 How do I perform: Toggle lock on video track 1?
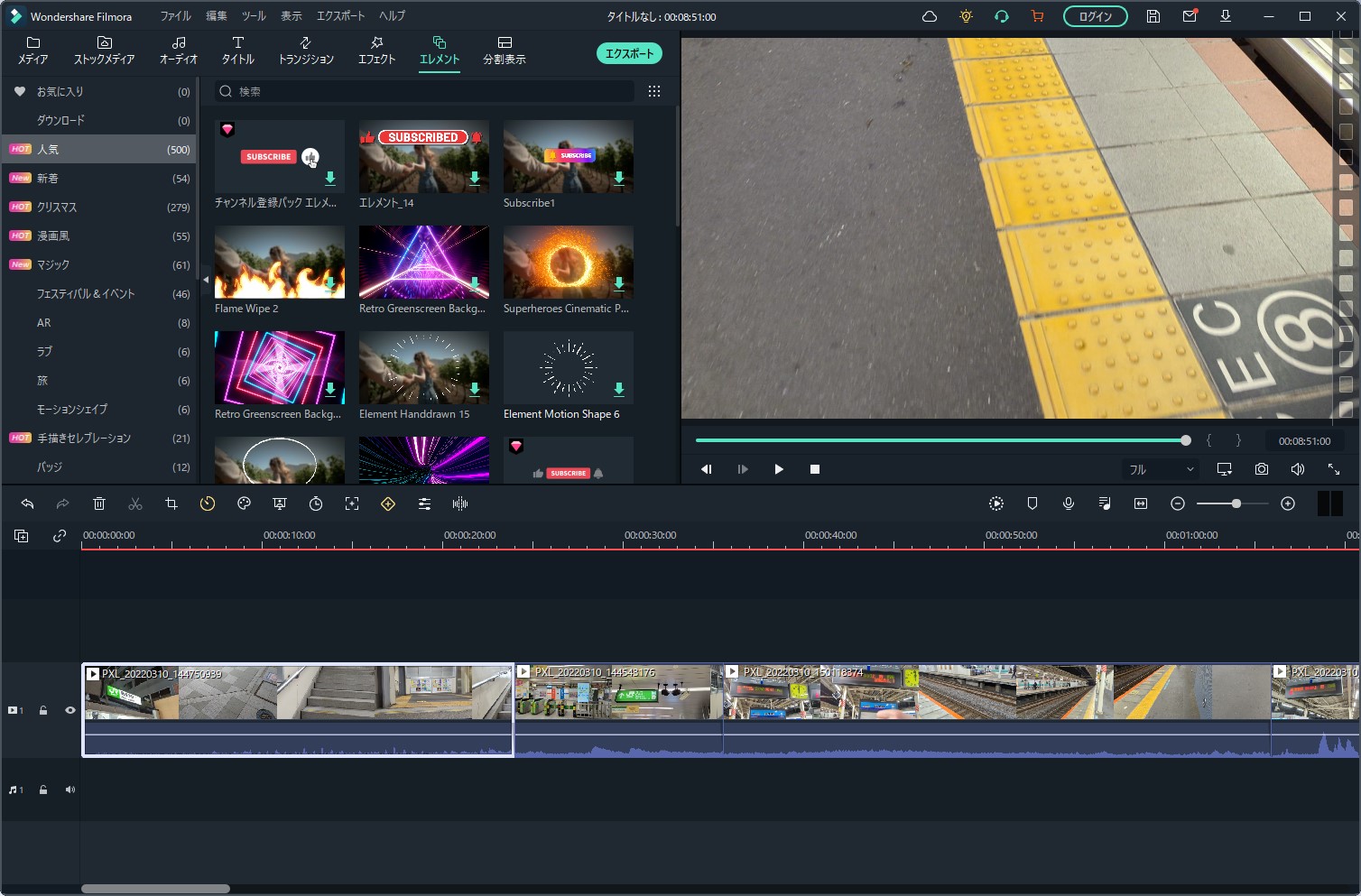[x=43, y=710]
